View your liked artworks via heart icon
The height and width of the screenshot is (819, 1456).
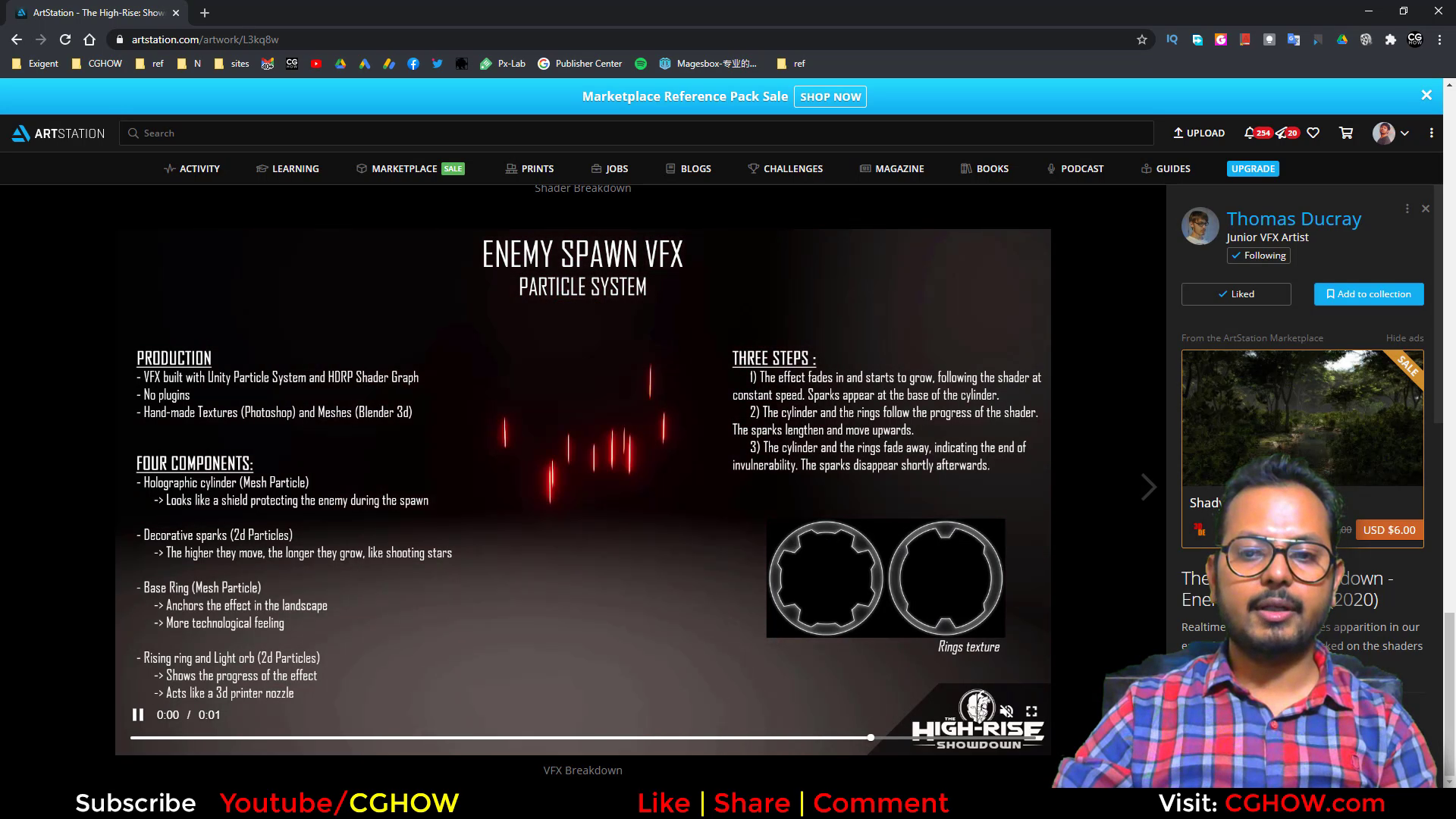coord(1313,133)
